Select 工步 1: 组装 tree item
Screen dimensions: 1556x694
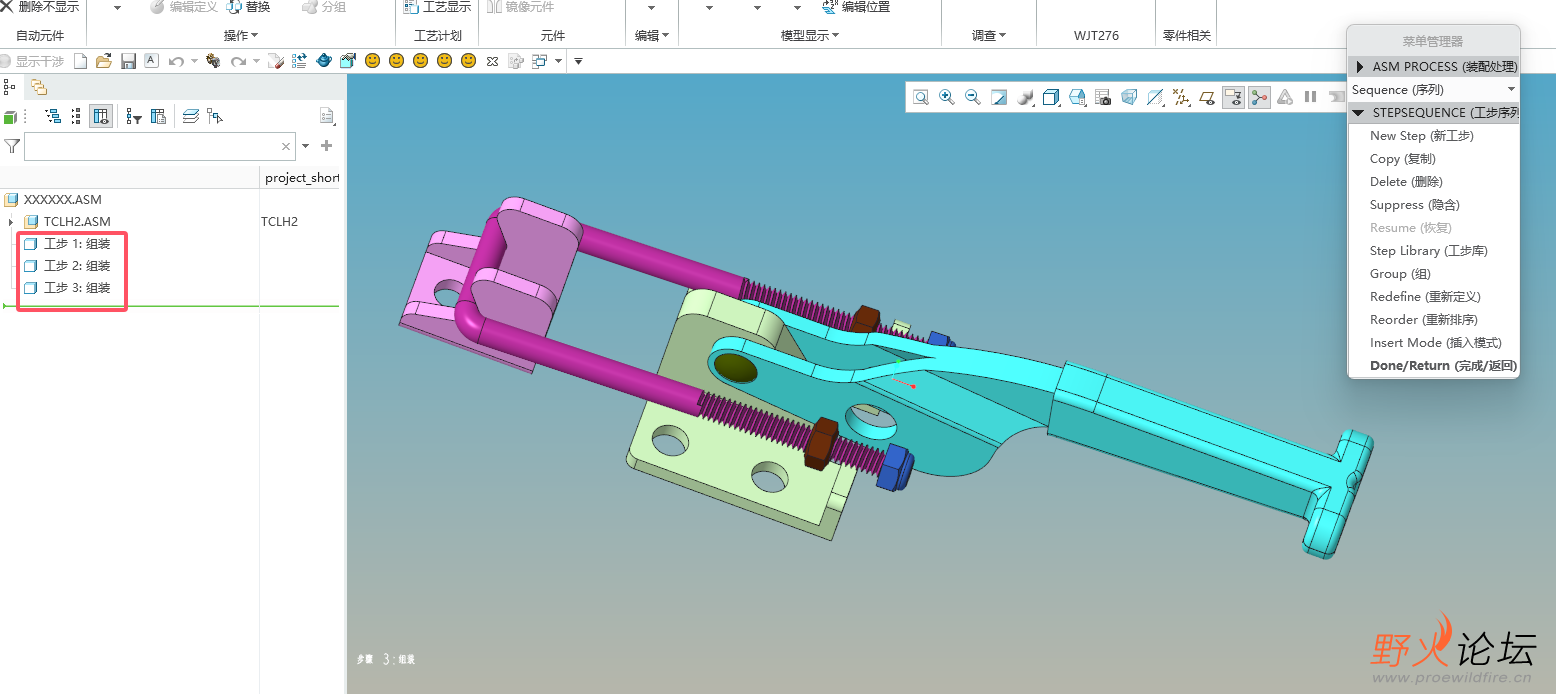click(x=67, y=244)
